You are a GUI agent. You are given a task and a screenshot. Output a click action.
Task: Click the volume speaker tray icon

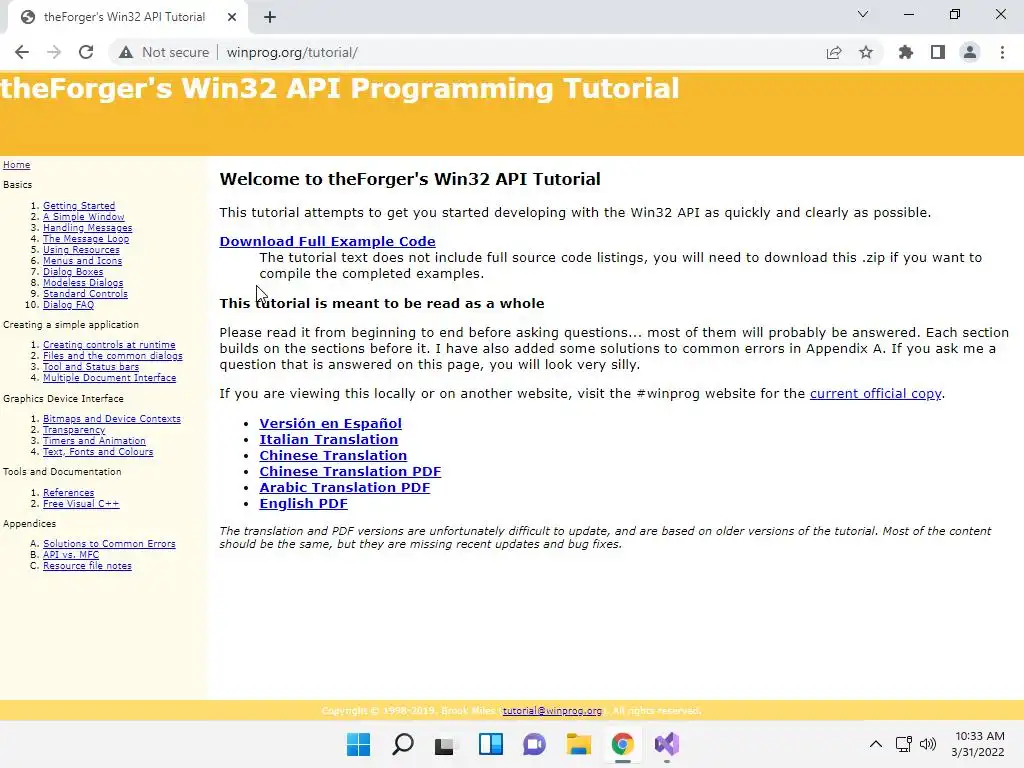(x=927, y=744)
